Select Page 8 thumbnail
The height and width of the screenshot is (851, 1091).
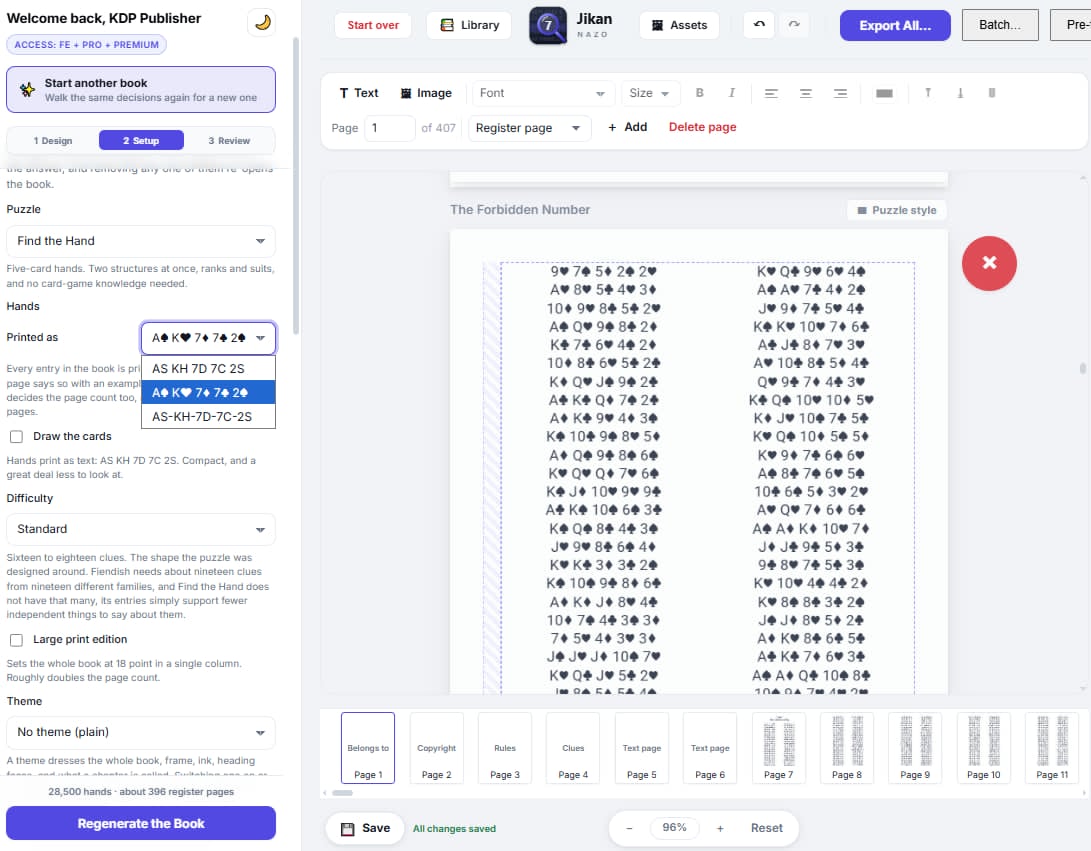click(x=847, y=748)
